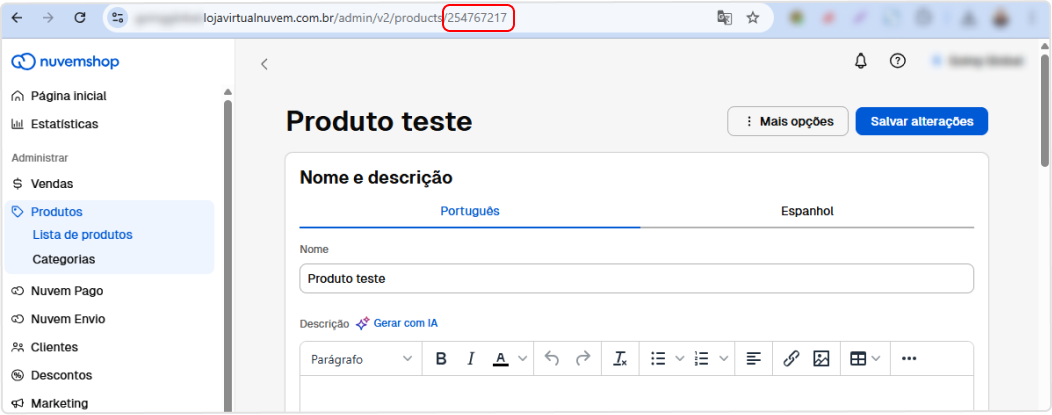Viewport: 1052px width, 415px height.
Task: Open the text color dropdown arrow
Action: [523, 359]
